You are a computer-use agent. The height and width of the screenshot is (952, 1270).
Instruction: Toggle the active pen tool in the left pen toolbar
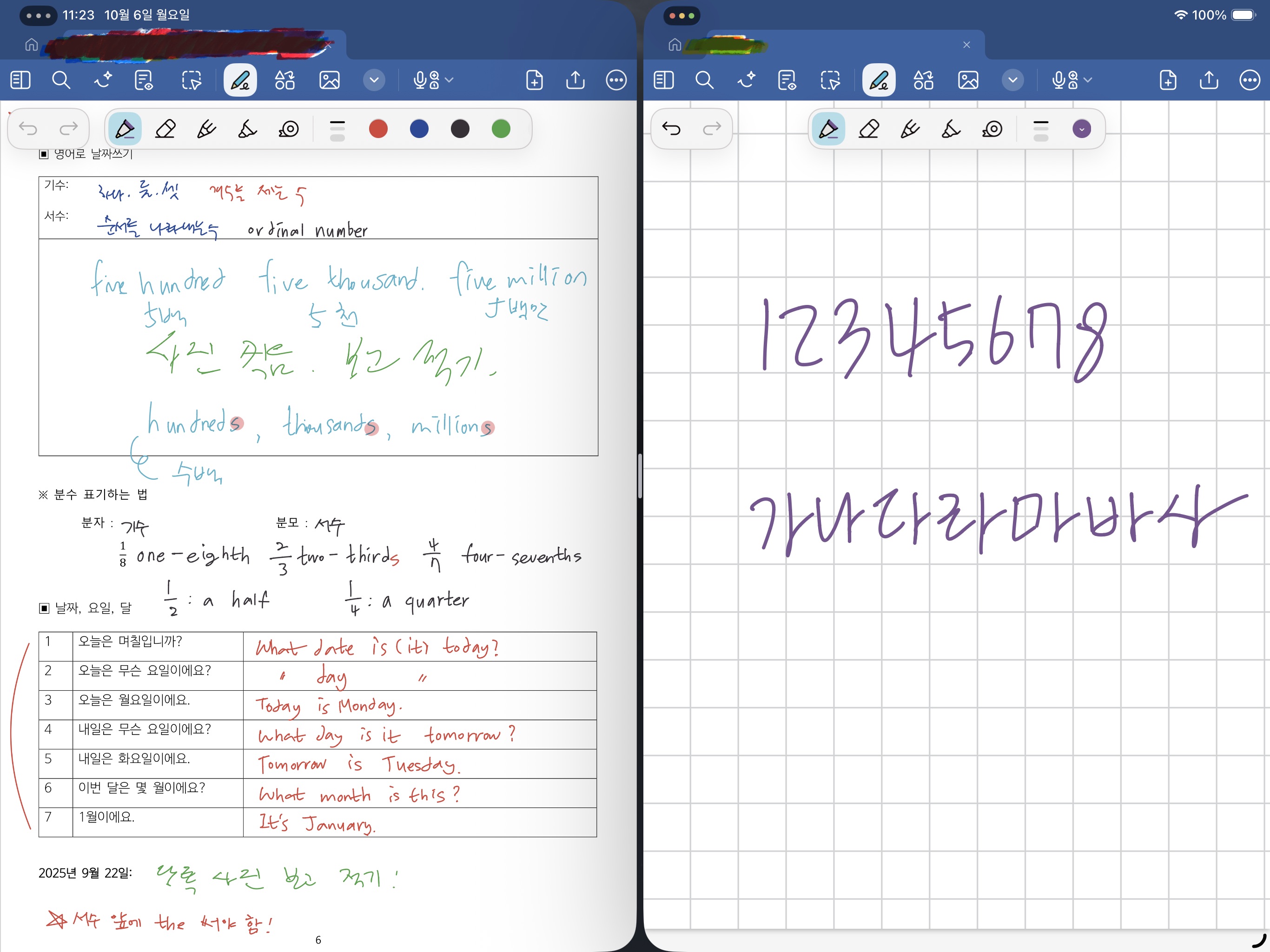pos(125,129)
